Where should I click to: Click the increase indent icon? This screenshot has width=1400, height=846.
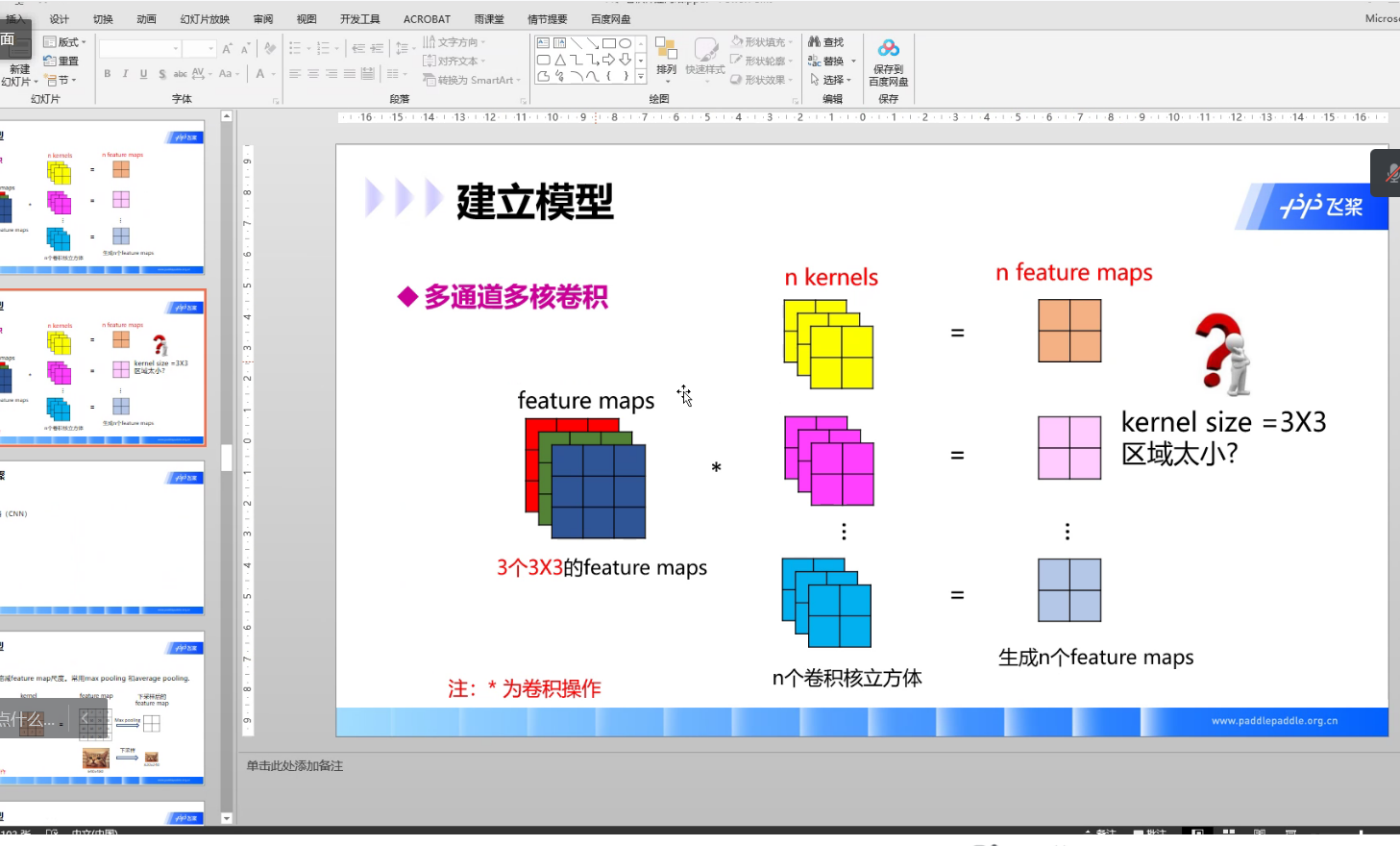(377, 48)
